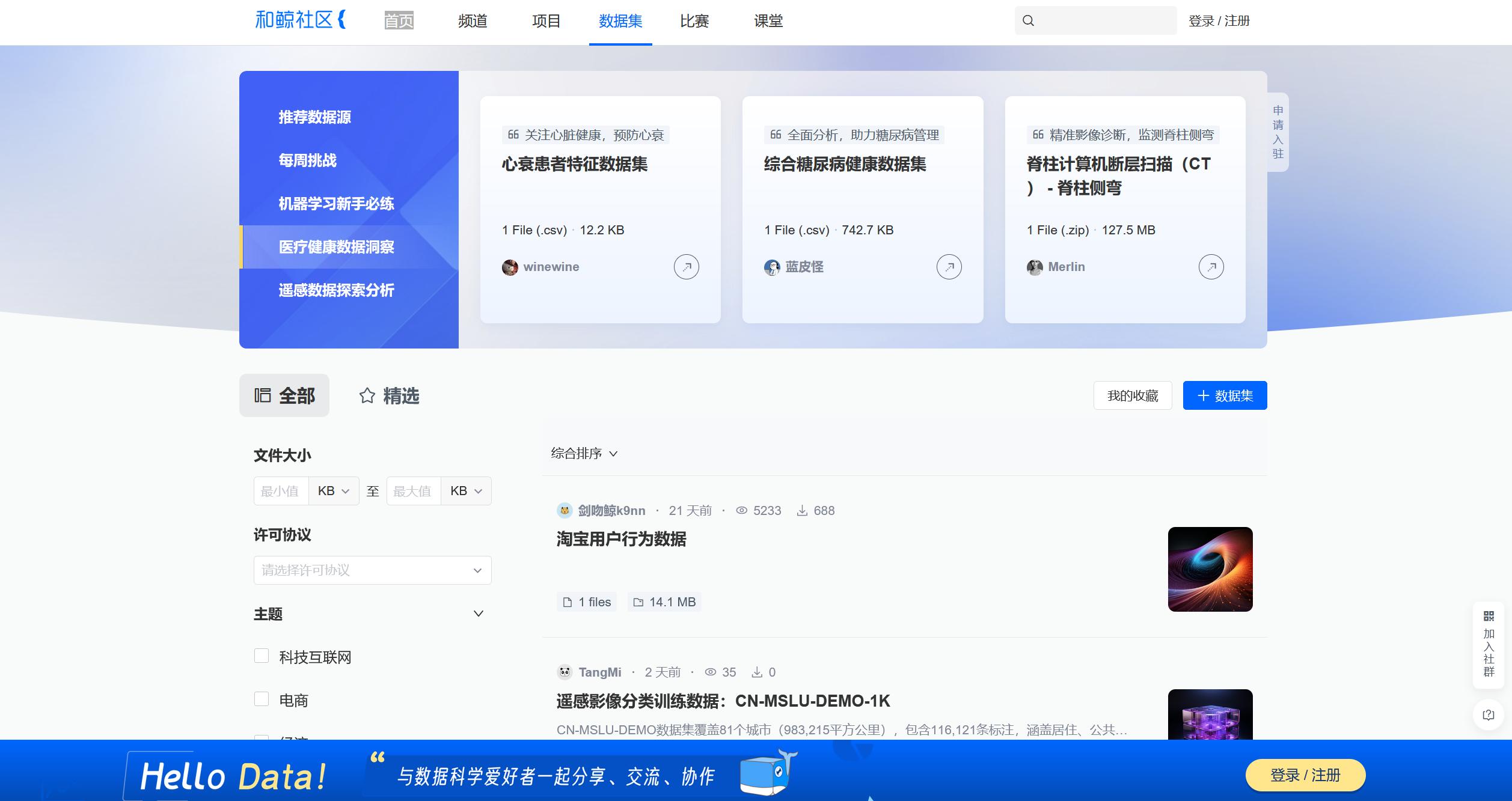This screenshot has height=801, width=1512.
Task: Open the 比赛 navigation item
Action: coord(694,21)
